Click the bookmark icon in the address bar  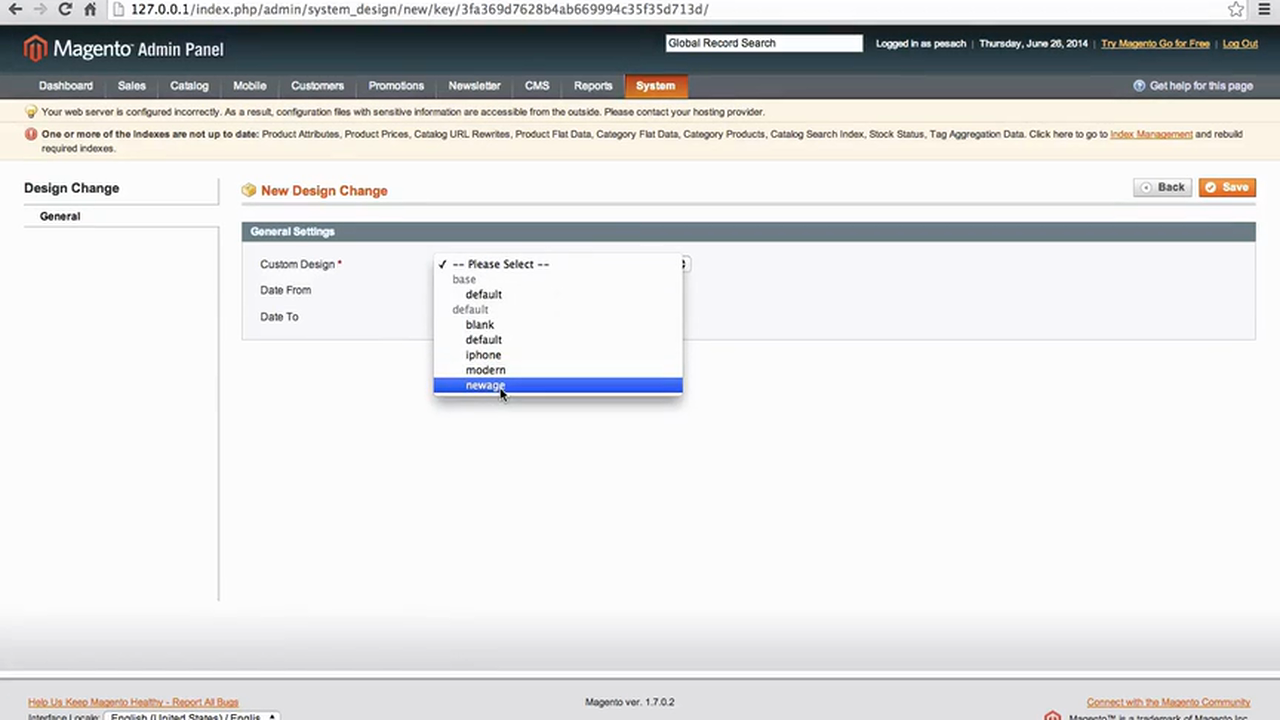[1235, 9]
